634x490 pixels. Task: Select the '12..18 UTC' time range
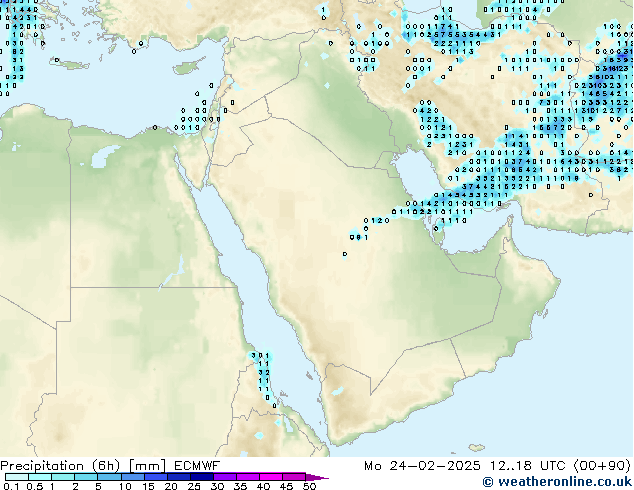point(527,466)
